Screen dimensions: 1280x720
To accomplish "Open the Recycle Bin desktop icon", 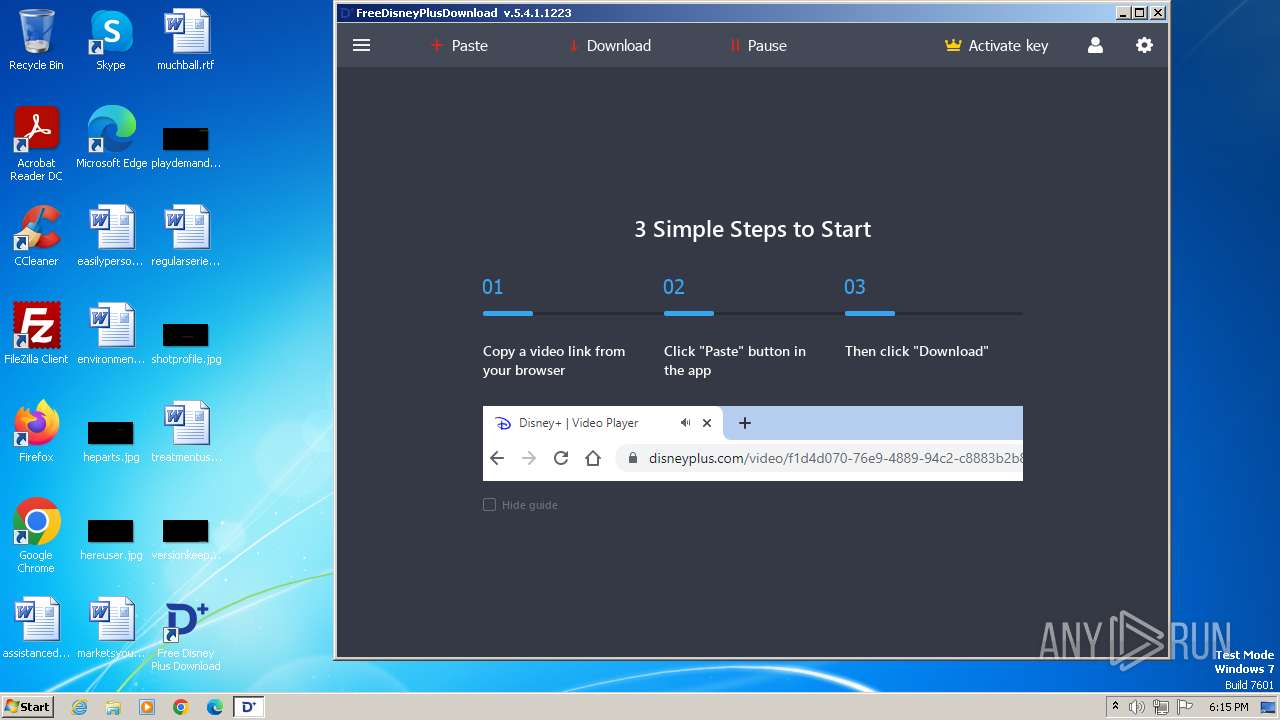I will [36, 40].
